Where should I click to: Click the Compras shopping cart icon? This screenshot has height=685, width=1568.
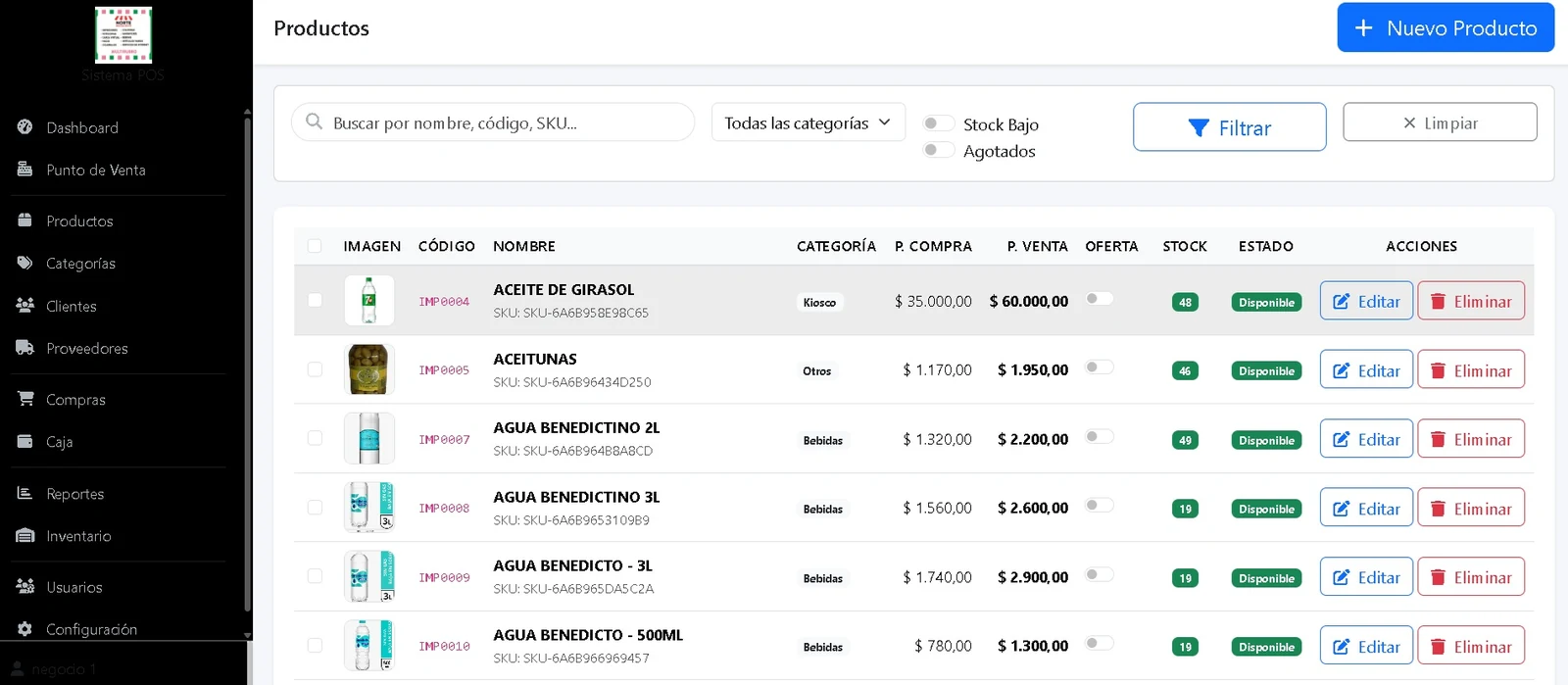click(x=25, y=399)
